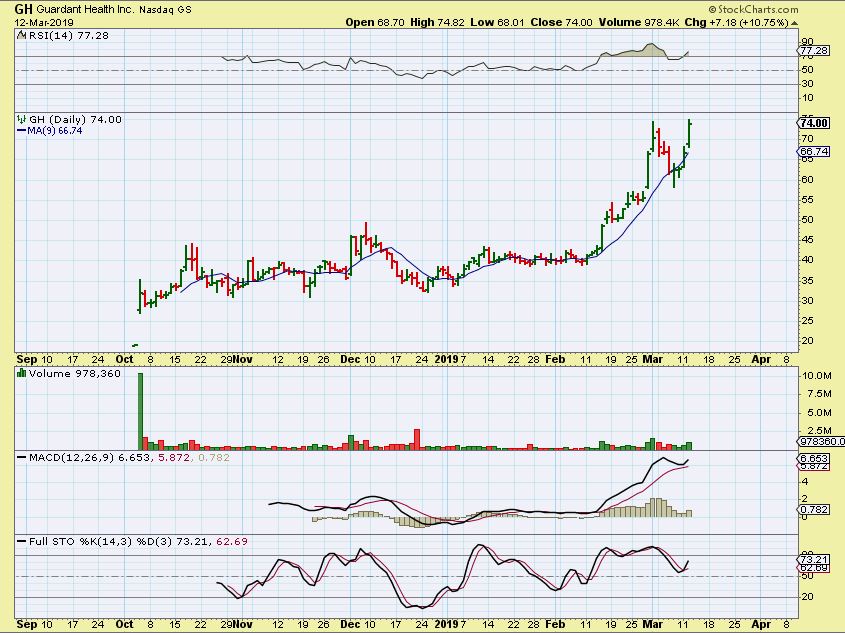Viewport: 845px width, 635px height.
Task: Click the 60 price level on axis
Action: (807, 180)
